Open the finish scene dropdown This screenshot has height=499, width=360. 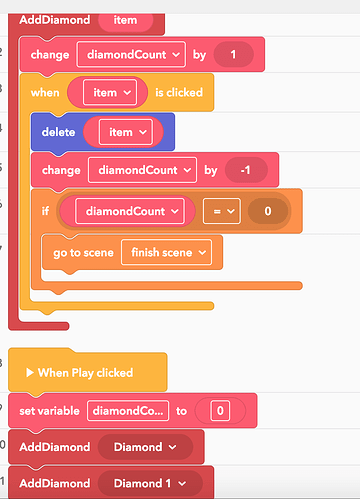[x=166, y=252]
